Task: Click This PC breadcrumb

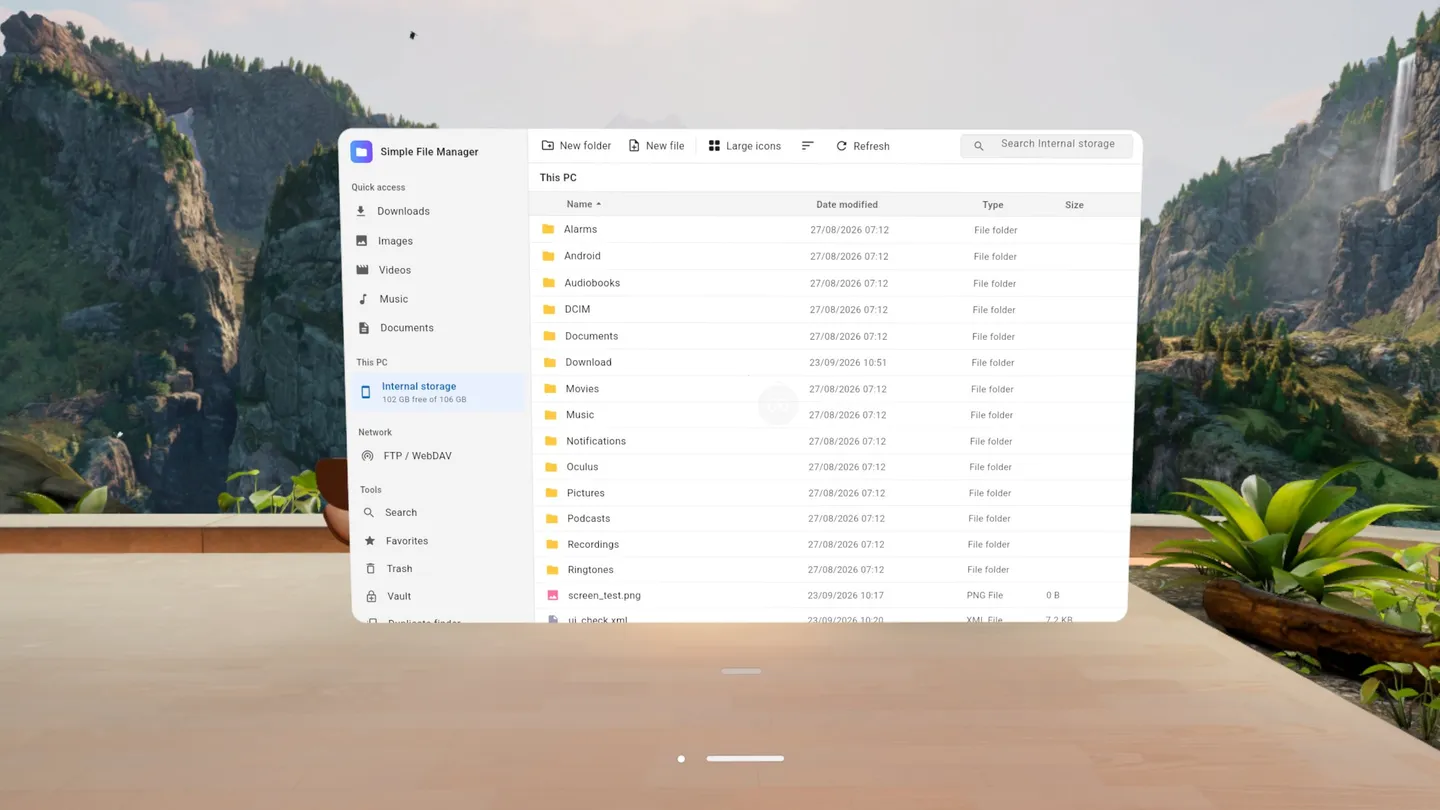Action: (x=558, y=178)
